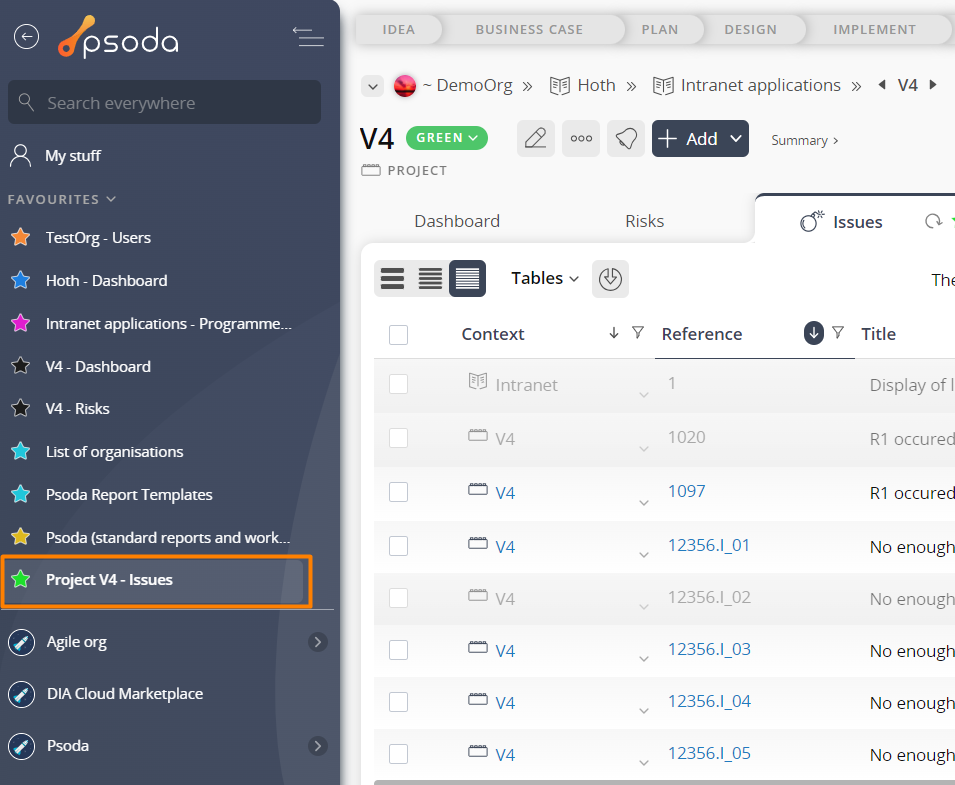The height and width of the screenshot is (785, 955).
Task: Sort by Context column down arrow
Action: pyautogui.click(x=614, y=333)
